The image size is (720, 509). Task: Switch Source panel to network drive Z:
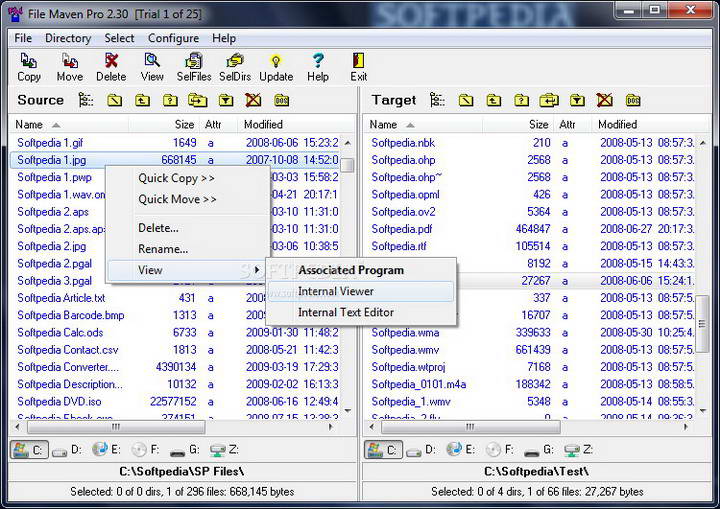coord(224,450)
